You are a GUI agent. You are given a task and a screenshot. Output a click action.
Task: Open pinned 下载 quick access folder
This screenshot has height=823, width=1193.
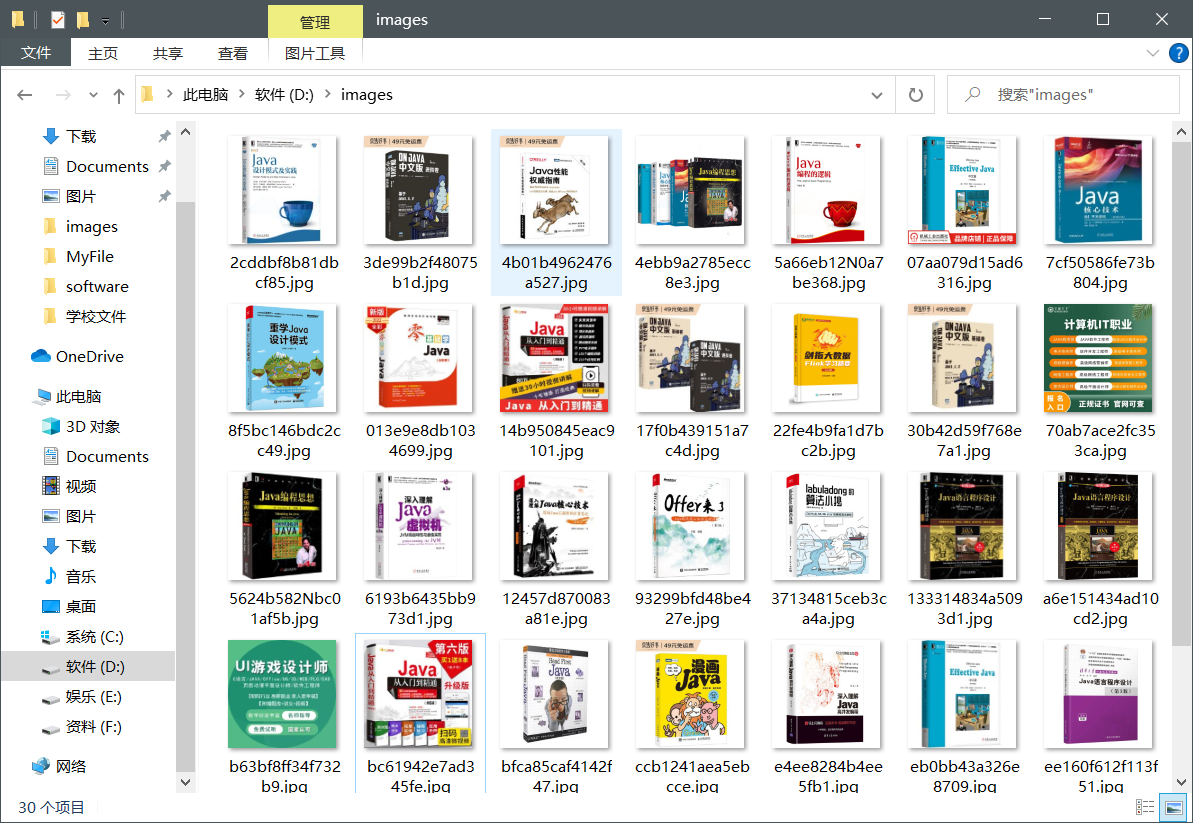(x=69, y=136)
